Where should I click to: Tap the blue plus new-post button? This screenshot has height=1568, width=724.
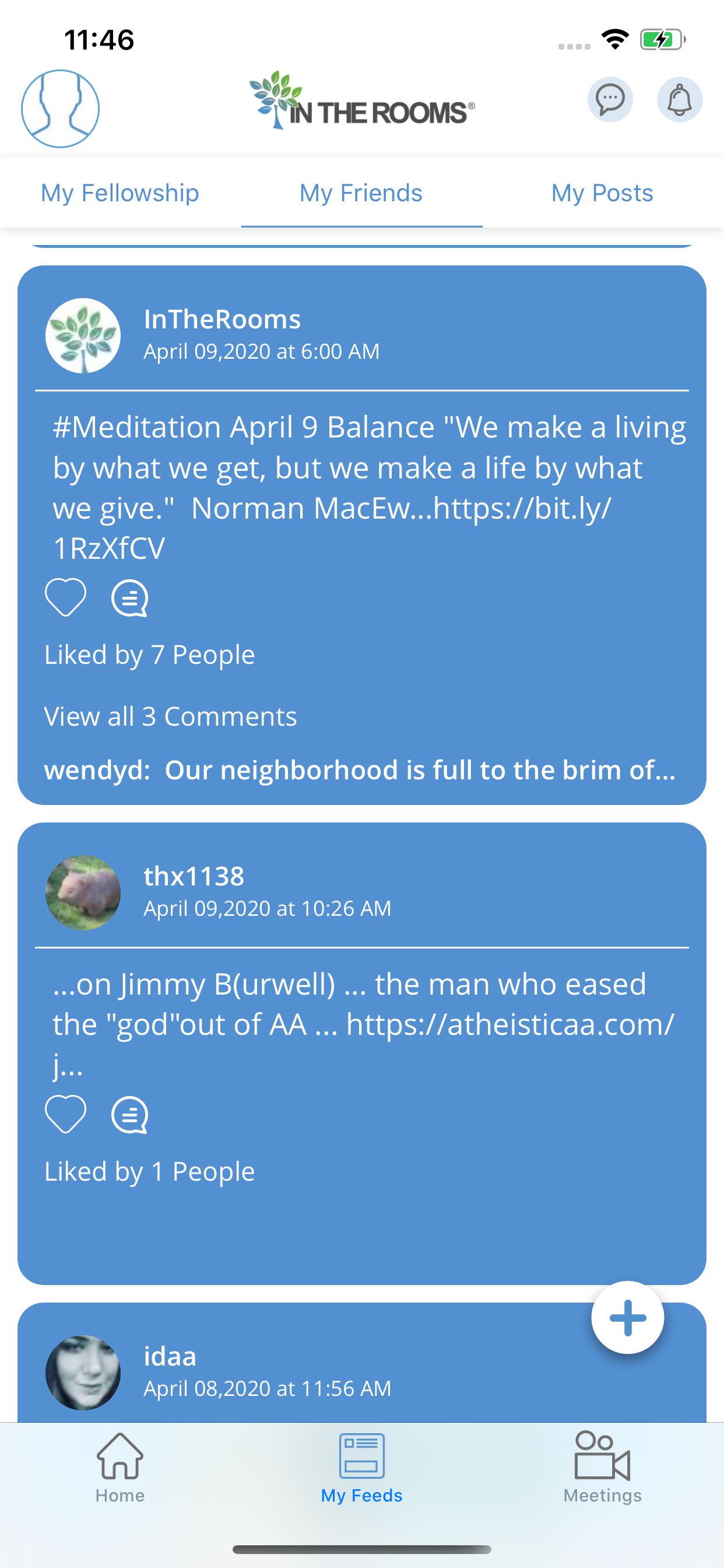point(627,1317)
